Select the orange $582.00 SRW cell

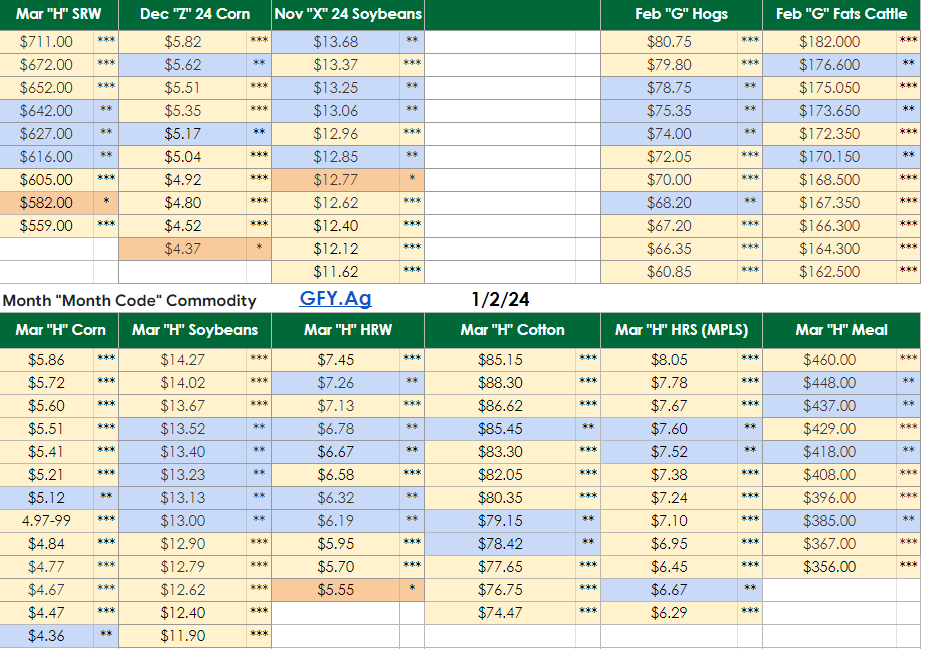tap(47, 203)
